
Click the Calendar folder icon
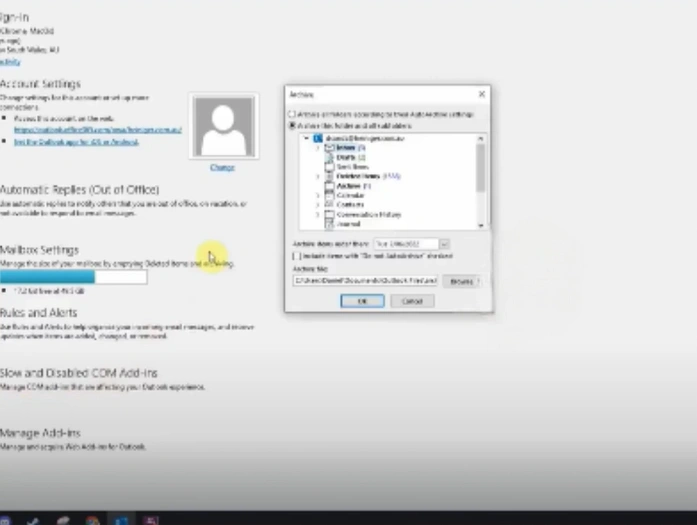tap(329, 196)
